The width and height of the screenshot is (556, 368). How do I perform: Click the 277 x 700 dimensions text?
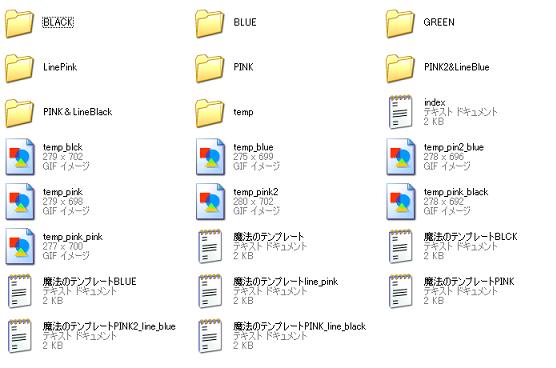tap(63, 246)
